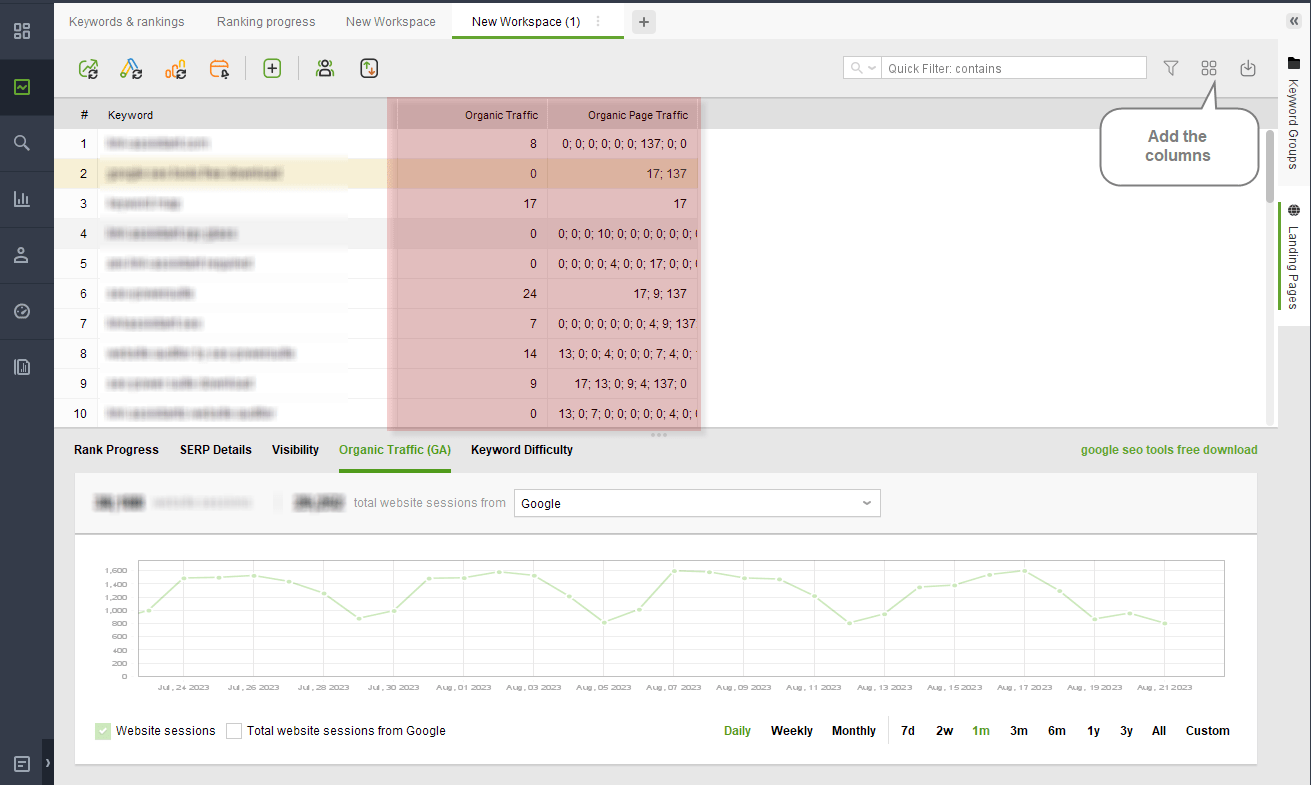Choose the Custom chart range
This screenshot has width=1311, height=785.
pyautogui.click(x=1208, y=731)
